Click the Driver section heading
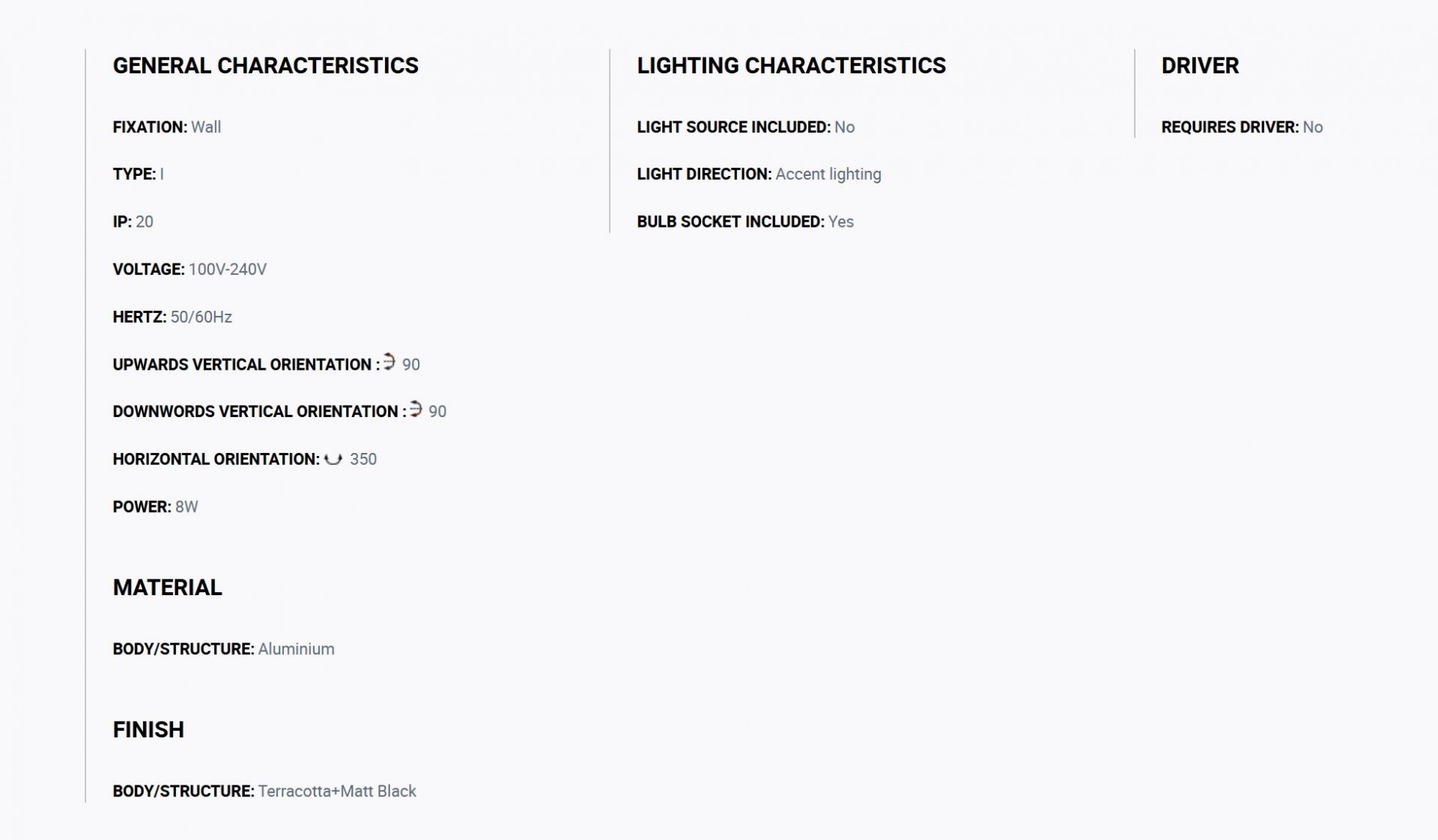The height and width of the screenshot is (840, 1438). (x=1200, y=66)
